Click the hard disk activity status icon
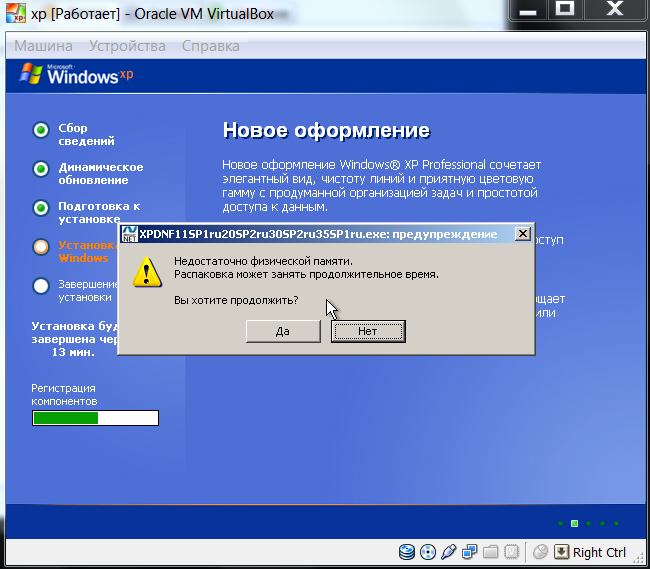Image resolution: width=650 pixels, height=569 pixels. [407, 552]
